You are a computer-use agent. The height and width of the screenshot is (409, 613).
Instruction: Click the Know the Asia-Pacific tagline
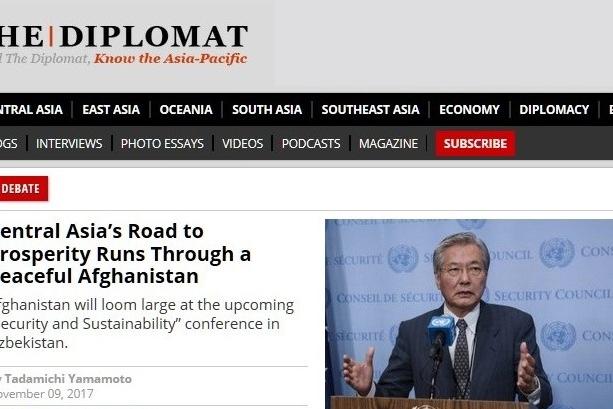pyautogui.click(x=170, y=59)
